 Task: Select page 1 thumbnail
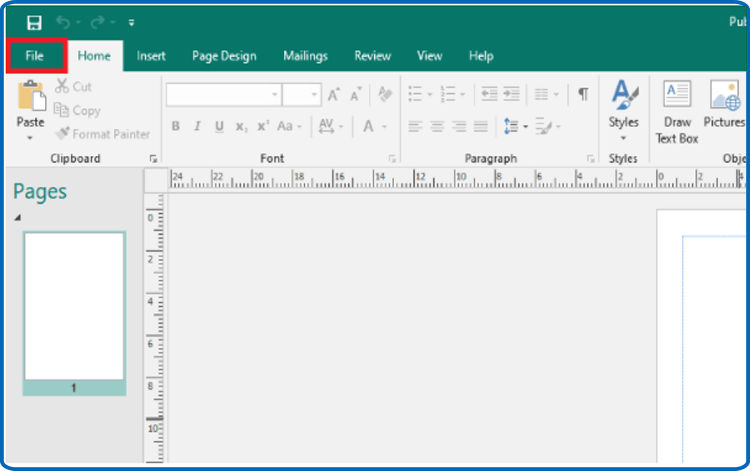[x=74, y=313]
